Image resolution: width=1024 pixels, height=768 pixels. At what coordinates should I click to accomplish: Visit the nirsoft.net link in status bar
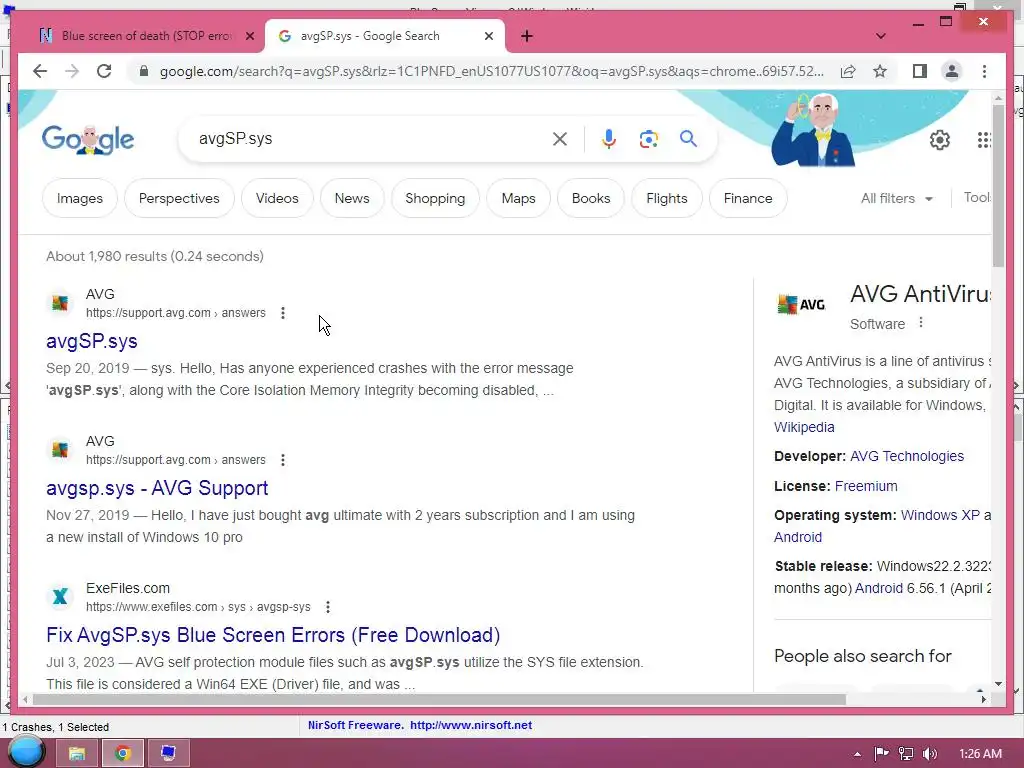[471, 725]
